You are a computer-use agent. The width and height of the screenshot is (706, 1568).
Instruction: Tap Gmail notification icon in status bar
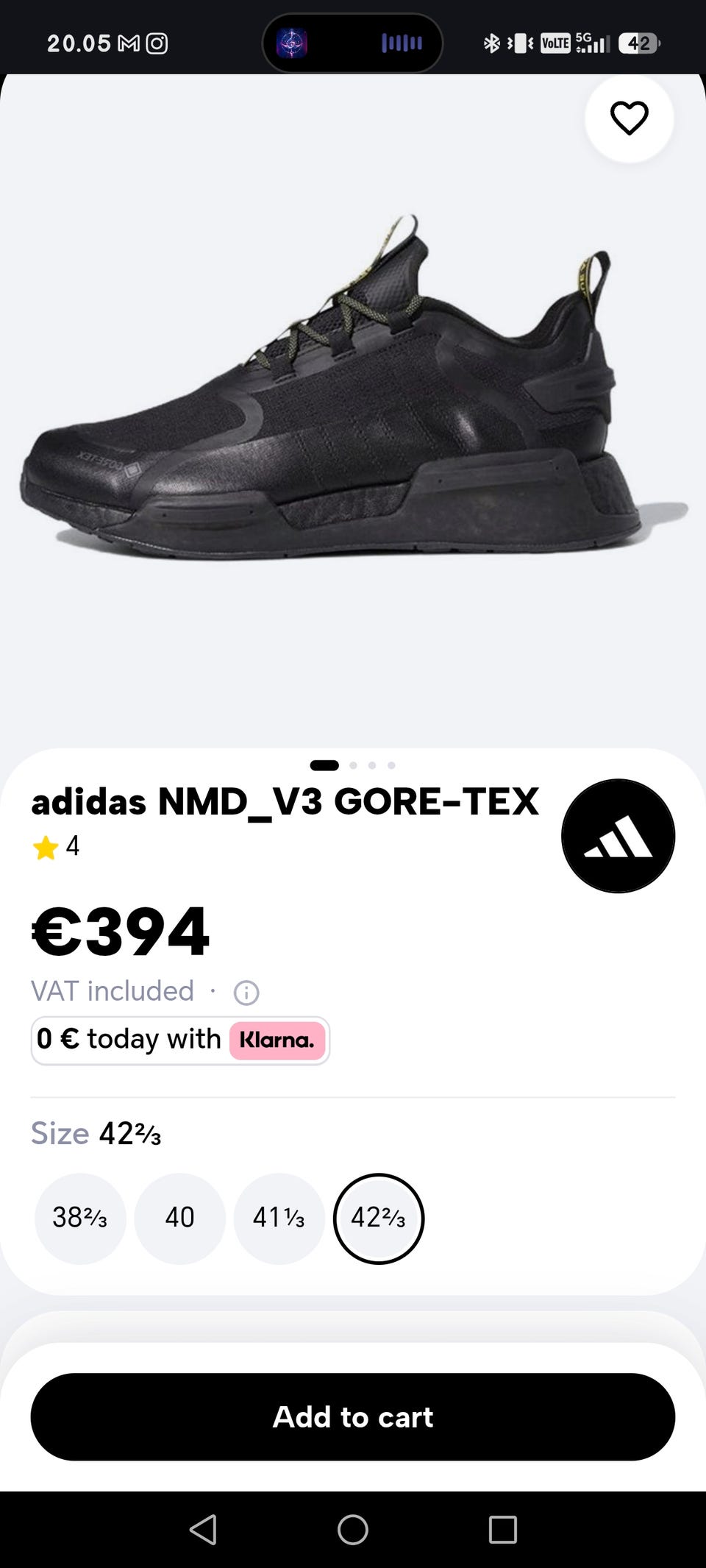pyautogui.click(x=129, y=43)
